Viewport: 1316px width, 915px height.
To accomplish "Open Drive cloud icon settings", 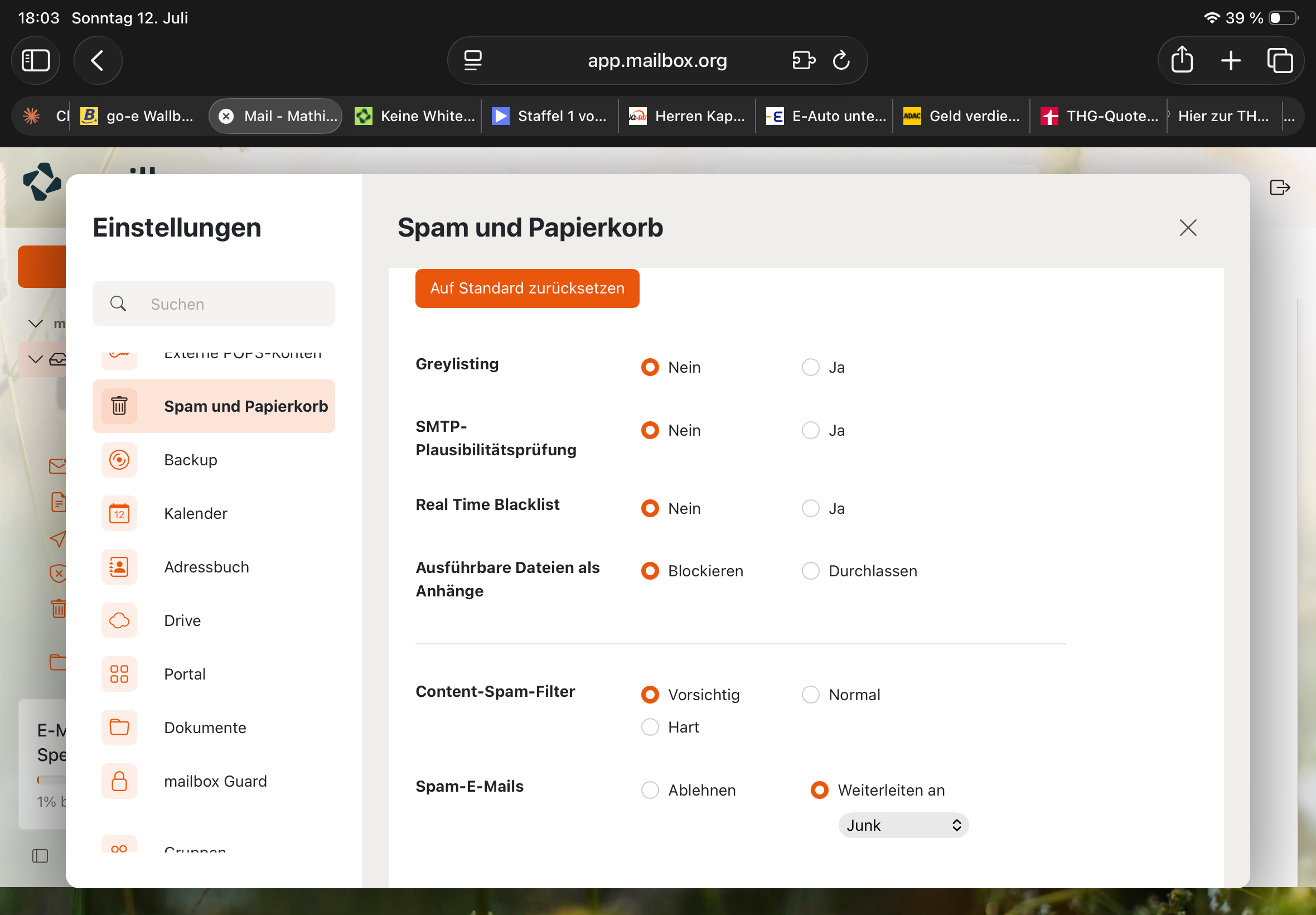I will (119, 620).
